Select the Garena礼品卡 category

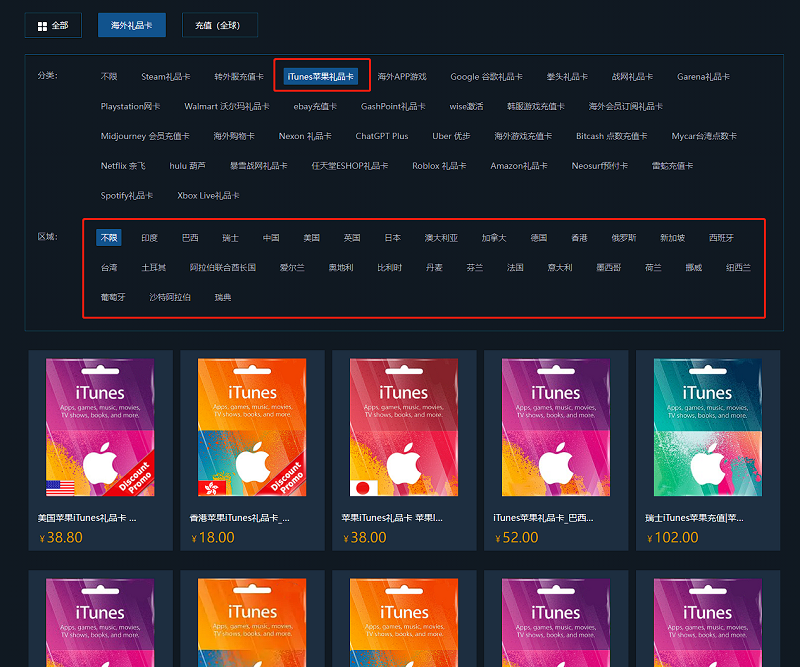click(703, 77)
